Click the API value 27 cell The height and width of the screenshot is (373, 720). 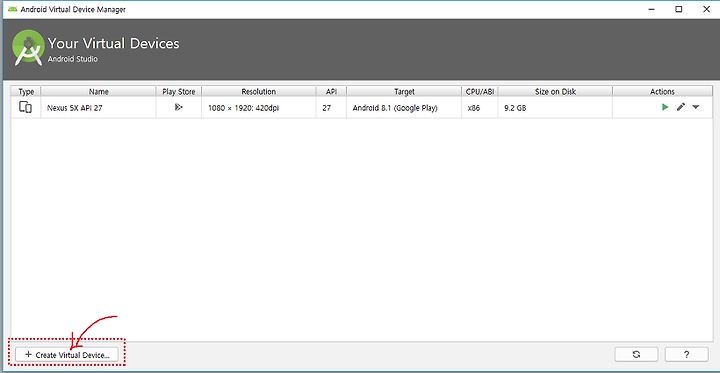[331, 108]
